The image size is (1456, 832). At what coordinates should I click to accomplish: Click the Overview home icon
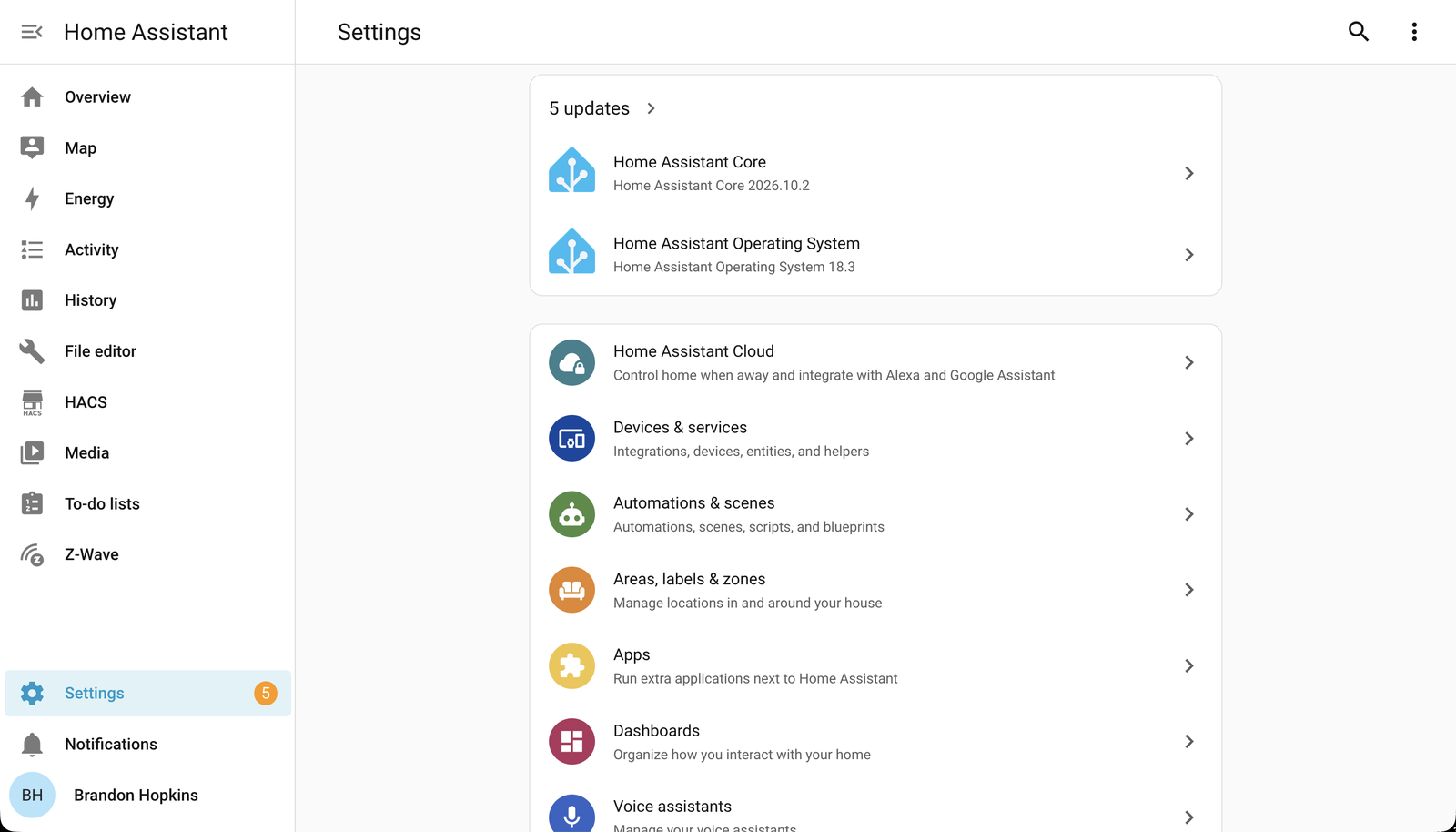click(32, 97)
